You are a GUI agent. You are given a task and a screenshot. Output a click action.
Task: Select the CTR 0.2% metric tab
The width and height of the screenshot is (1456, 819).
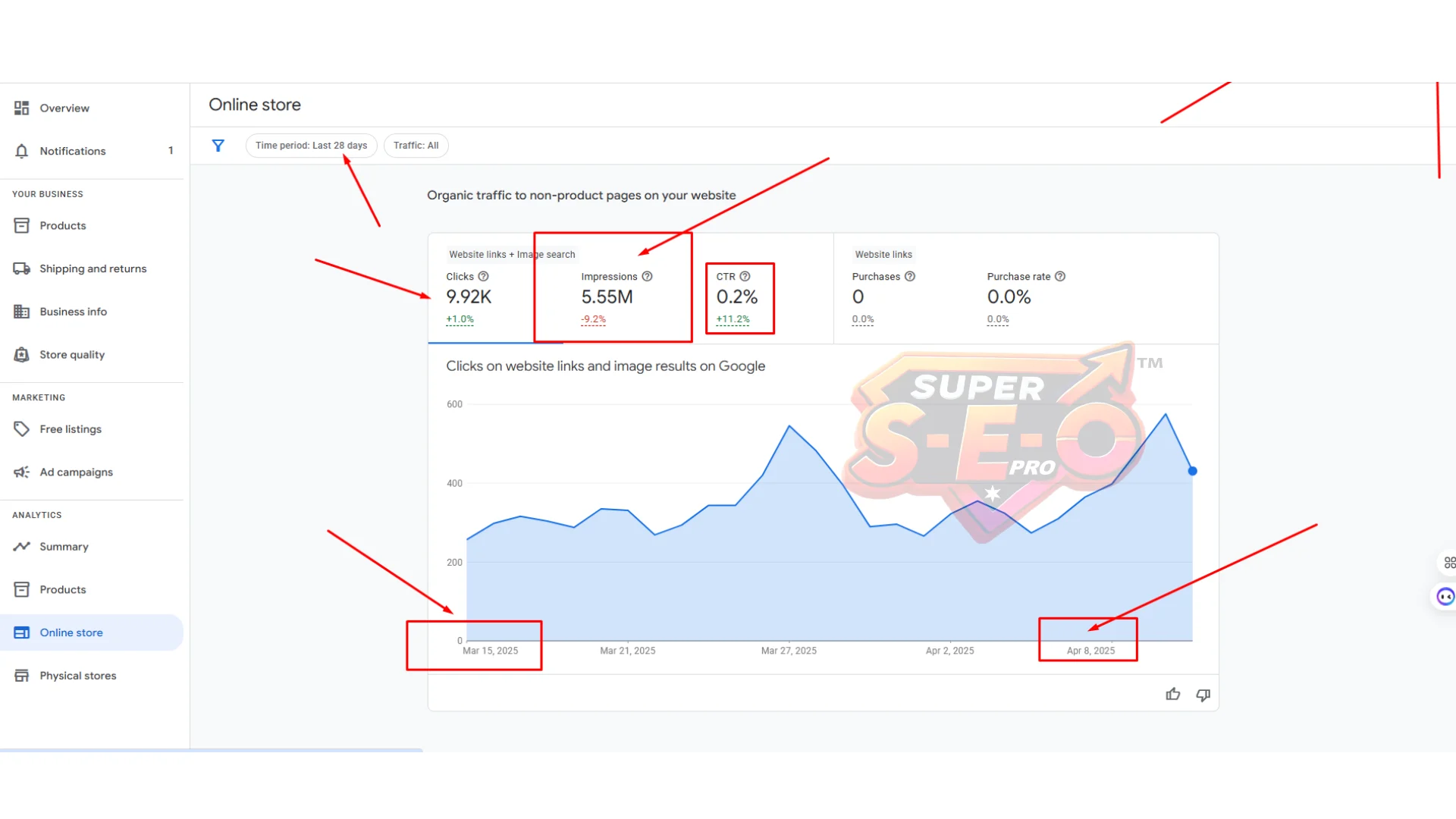click(737, 297)
